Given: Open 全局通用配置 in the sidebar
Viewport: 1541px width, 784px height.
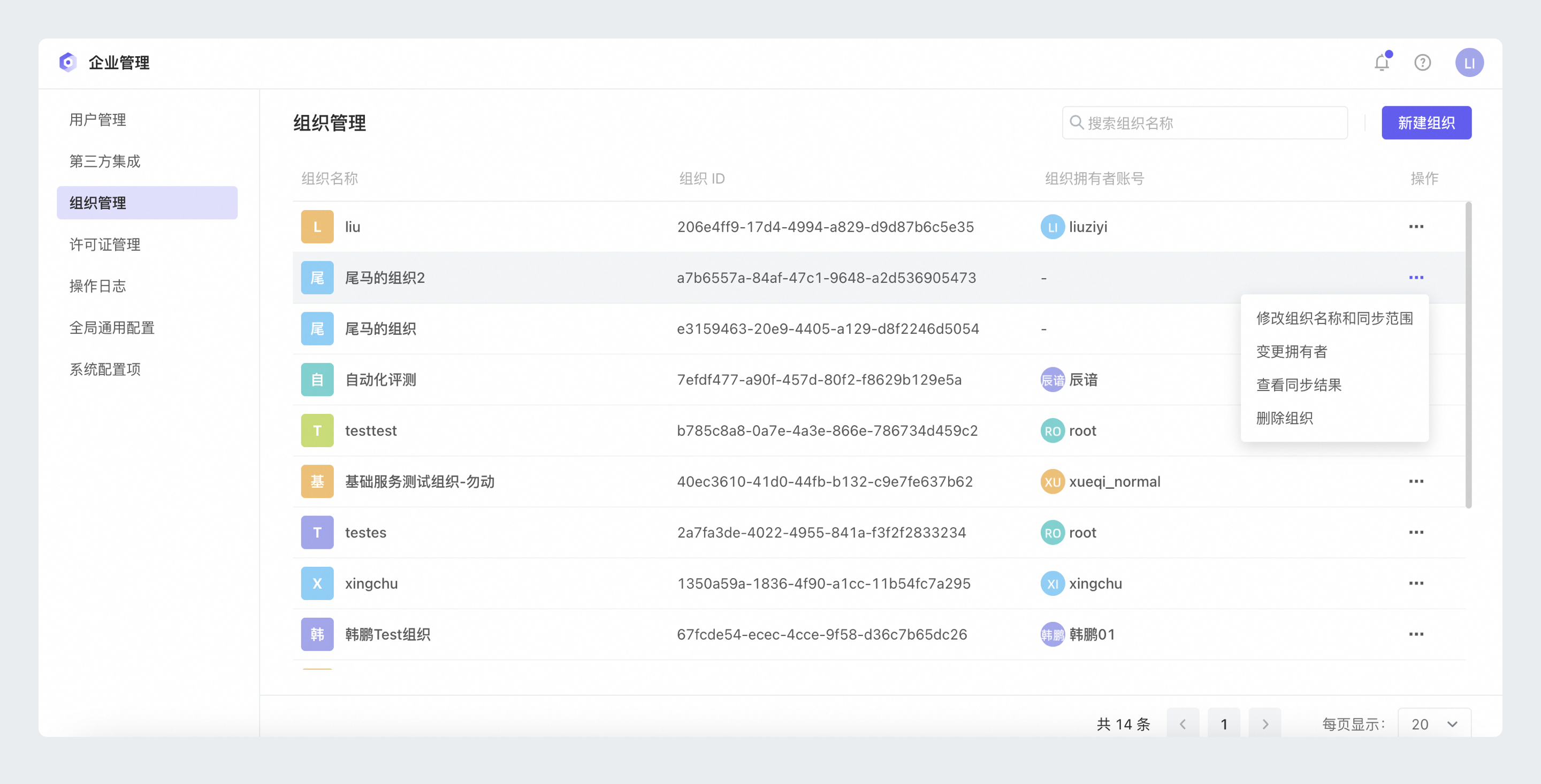Looking at the screenshot, I should click(147, 328).
